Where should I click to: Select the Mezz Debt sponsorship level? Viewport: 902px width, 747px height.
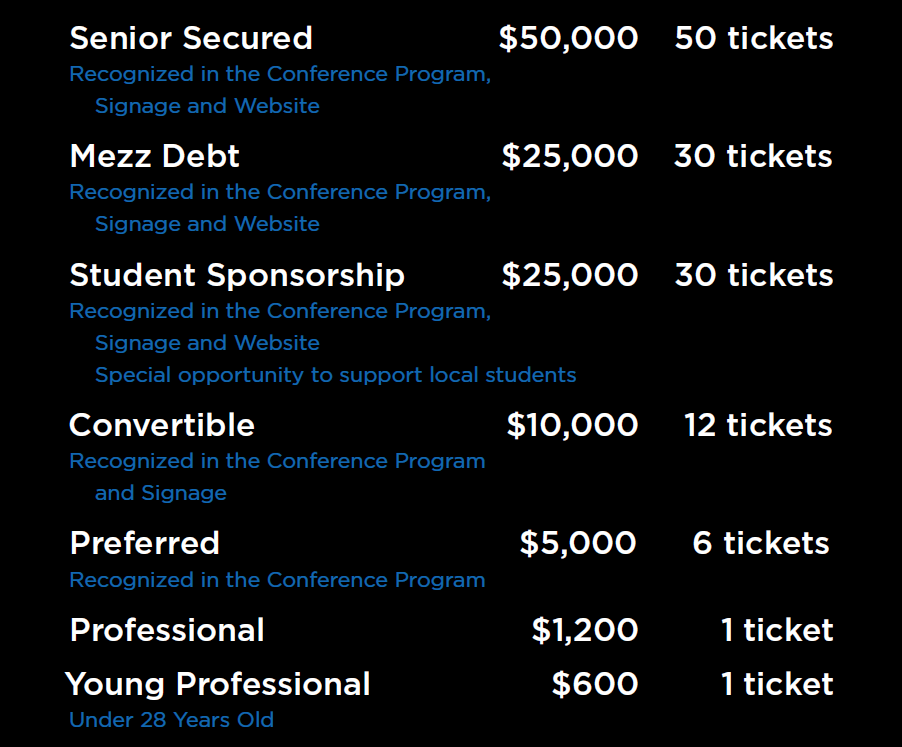pos(155,156)
